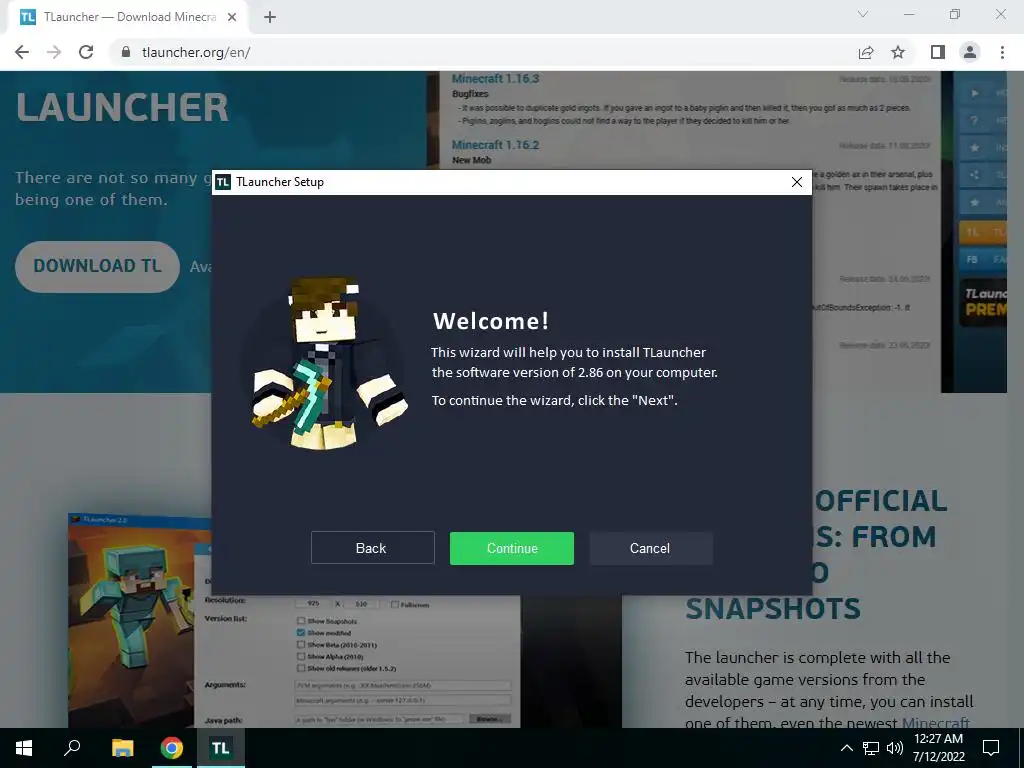Viewport: 1024px width, 768px height.
Task: Open the Windows Start menu
Action: (24, 748)
